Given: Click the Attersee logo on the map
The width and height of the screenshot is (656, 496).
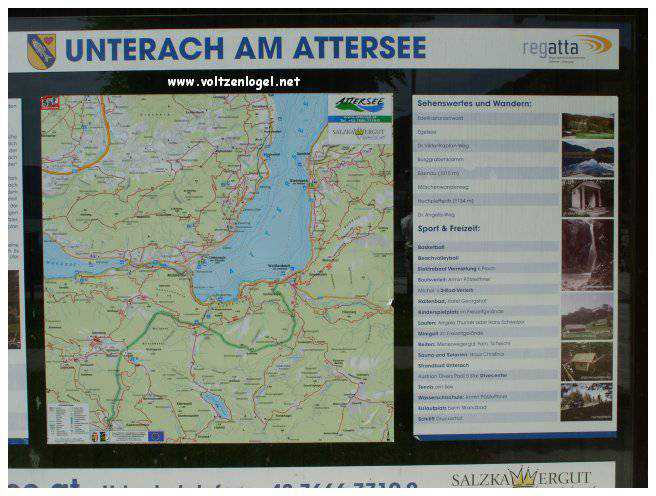Looking at the screenshot, I should (359, 105).
